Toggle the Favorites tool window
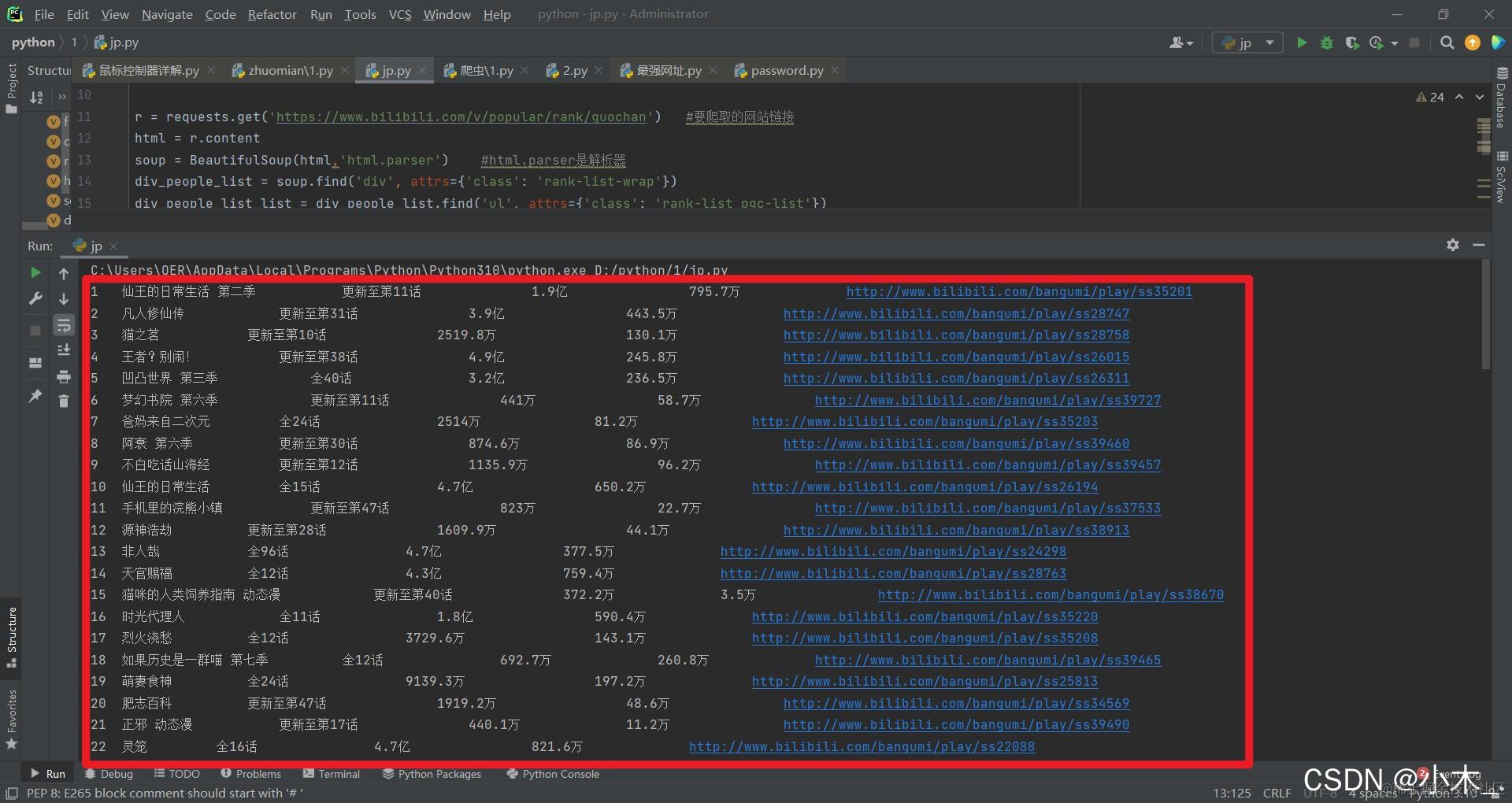 [x=11, y=720]
